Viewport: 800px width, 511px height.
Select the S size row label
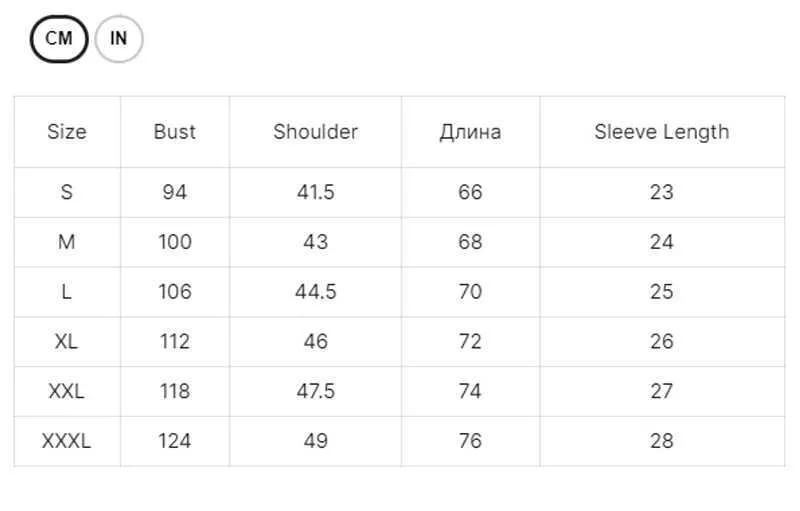coord(67,192)
